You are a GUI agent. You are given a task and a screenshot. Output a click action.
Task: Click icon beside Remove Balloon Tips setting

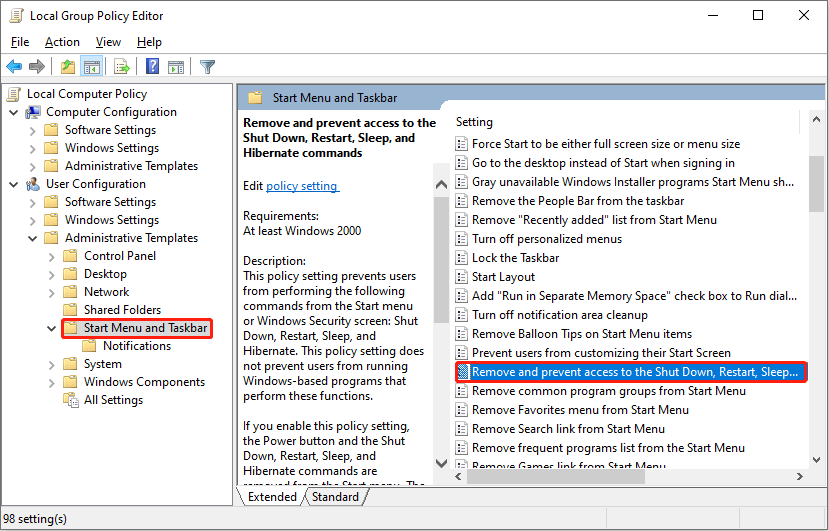[462, 334]
